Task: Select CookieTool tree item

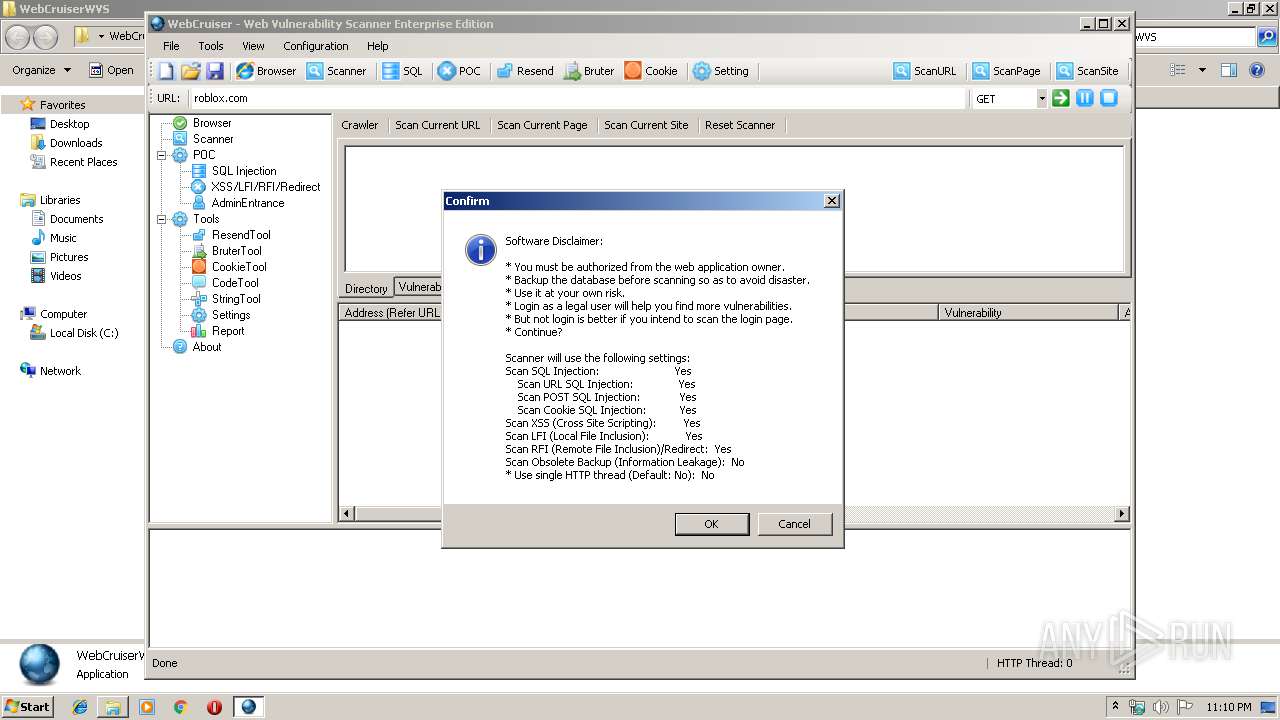Action: click(x=239, y=267)
